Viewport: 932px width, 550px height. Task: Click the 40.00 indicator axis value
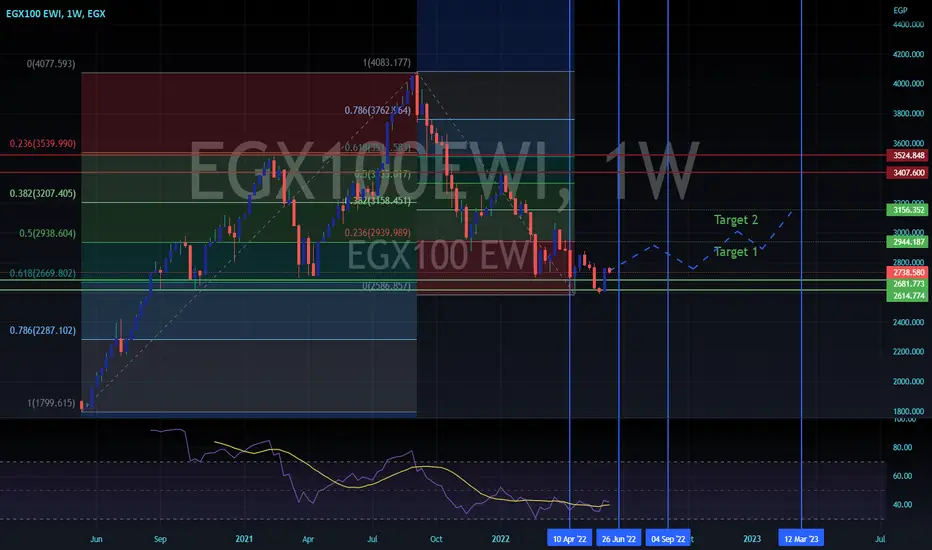tap(902, 504)
